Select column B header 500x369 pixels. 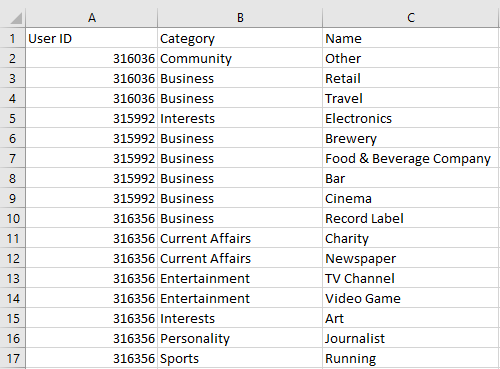(240, 18)
